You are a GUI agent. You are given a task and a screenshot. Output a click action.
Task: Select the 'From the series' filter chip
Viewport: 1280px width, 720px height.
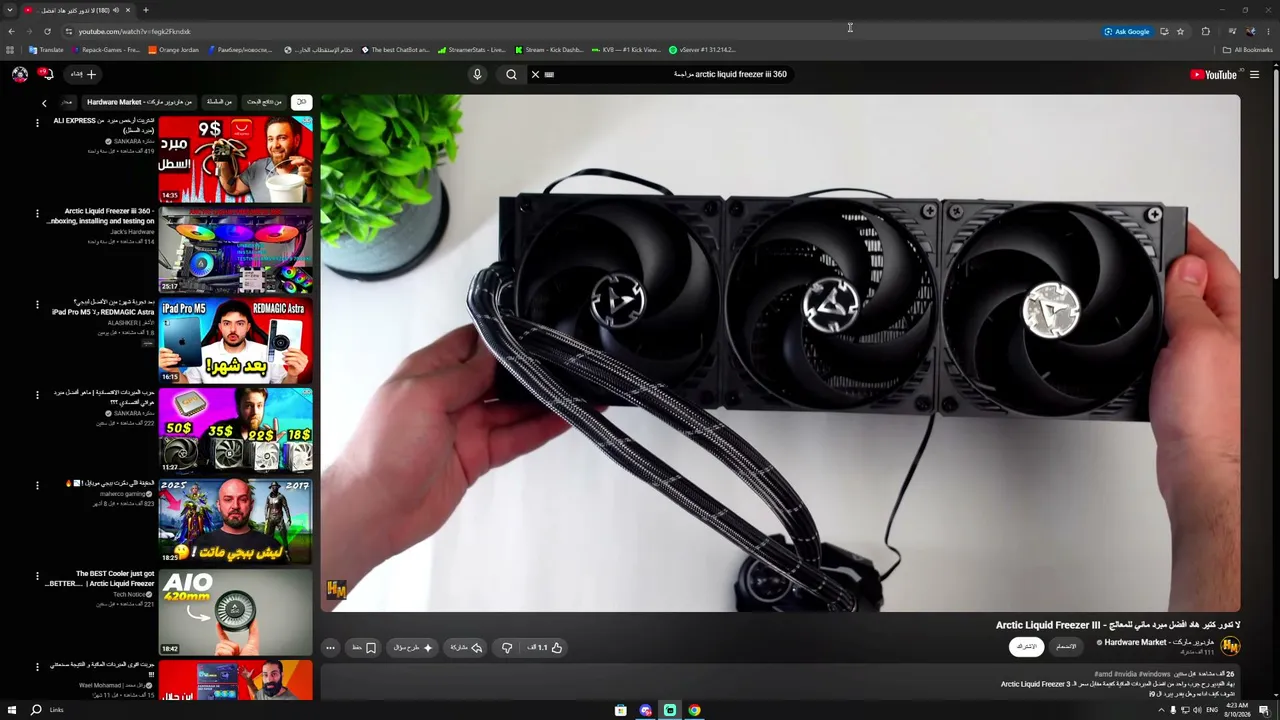(219, 102)
